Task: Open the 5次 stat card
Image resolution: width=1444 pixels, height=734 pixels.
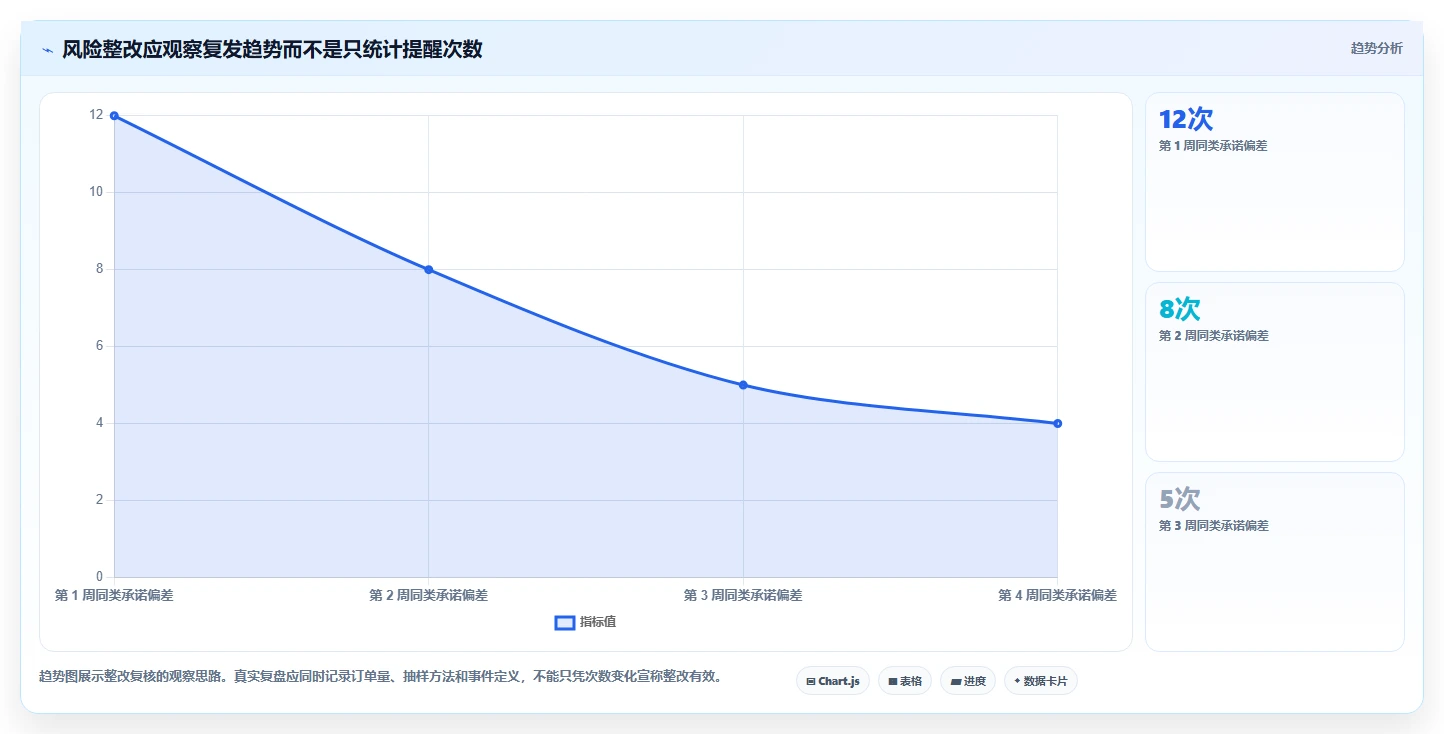Action: pos(1275,562)
